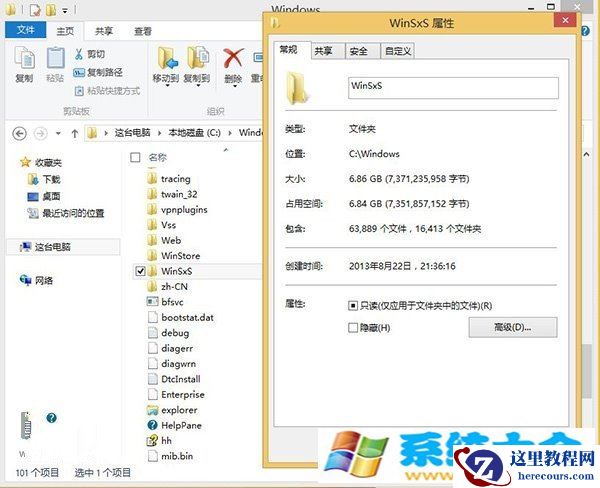This screenshot has width=600, height=488.
Task: Click the tracing folder icon
Action: pyautogui.click(x=152, y=178)
